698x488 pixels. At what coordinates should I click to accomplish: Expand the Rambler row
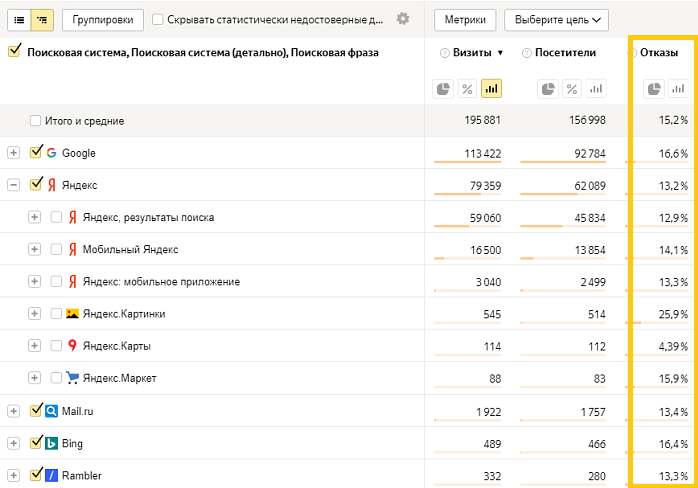tap(14, 475)
